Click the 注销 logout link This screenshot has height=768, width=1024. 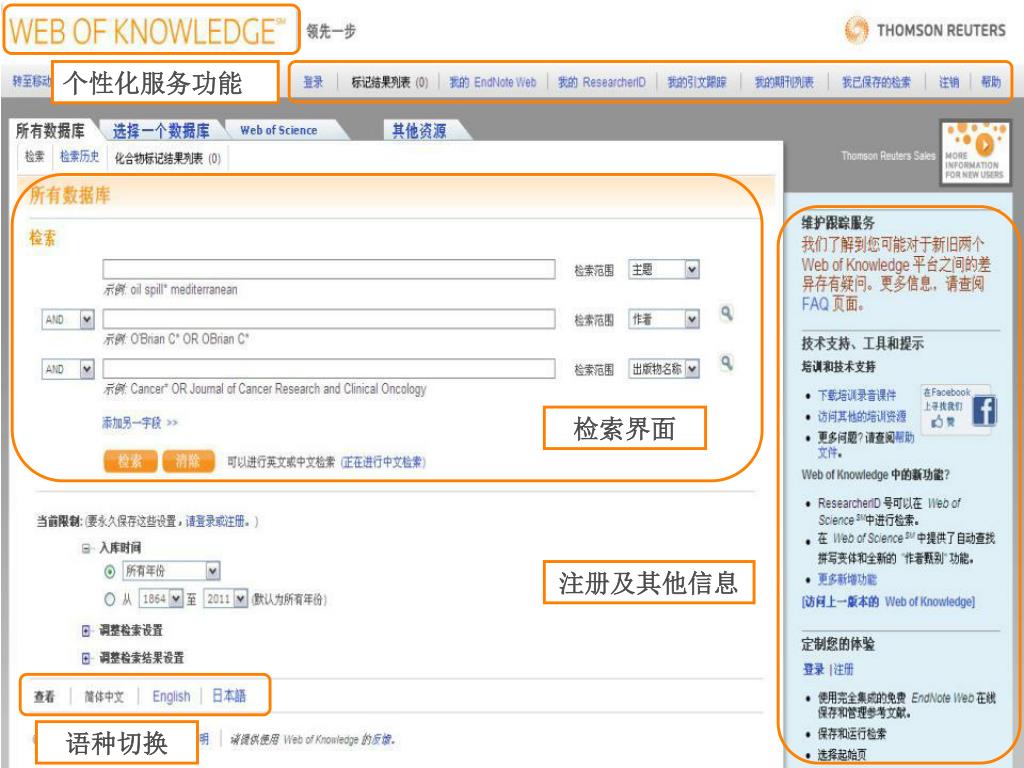tap(949, 82)
